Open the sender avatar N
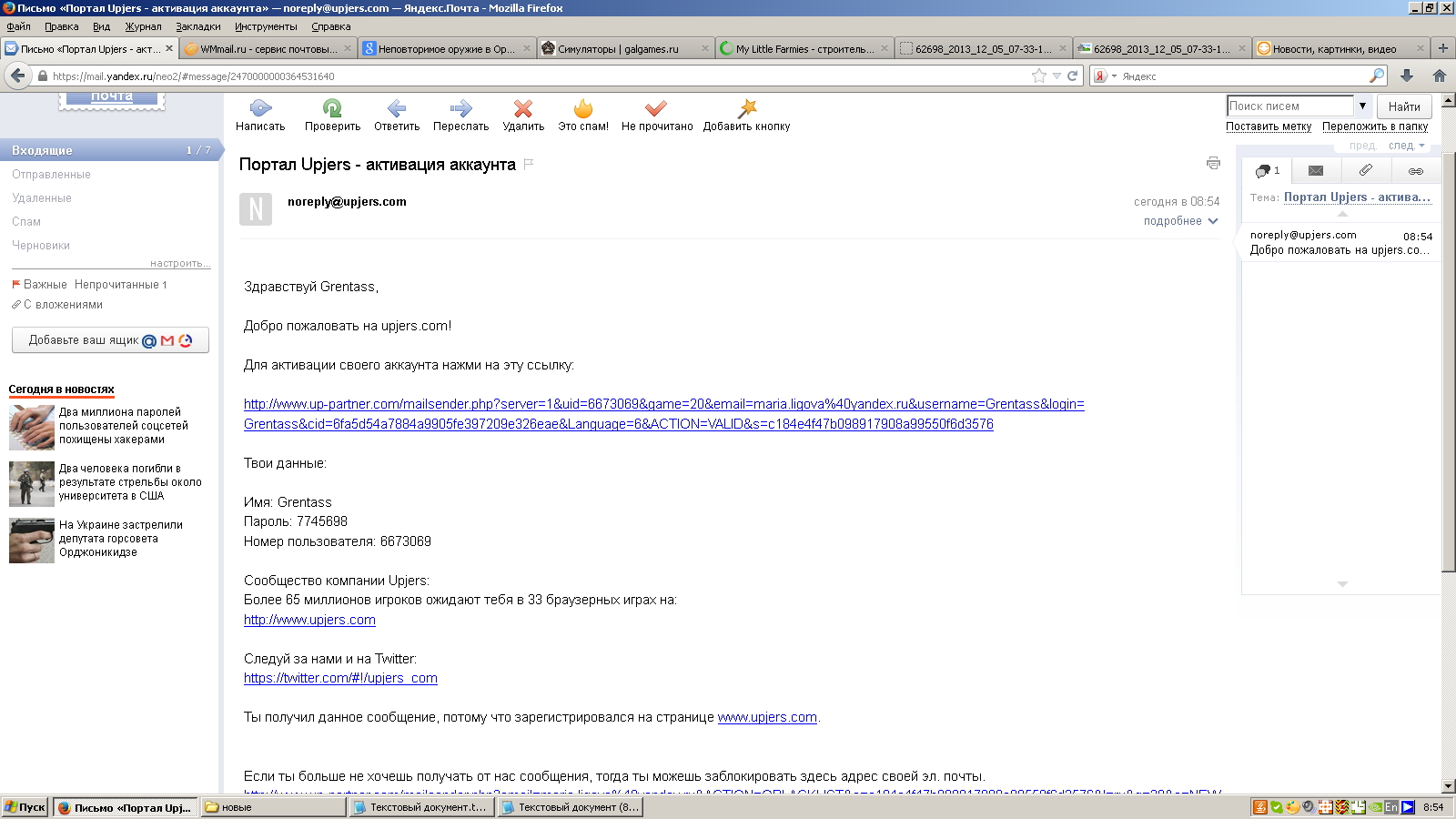The image size is (1456, 819). pos(256,209)
